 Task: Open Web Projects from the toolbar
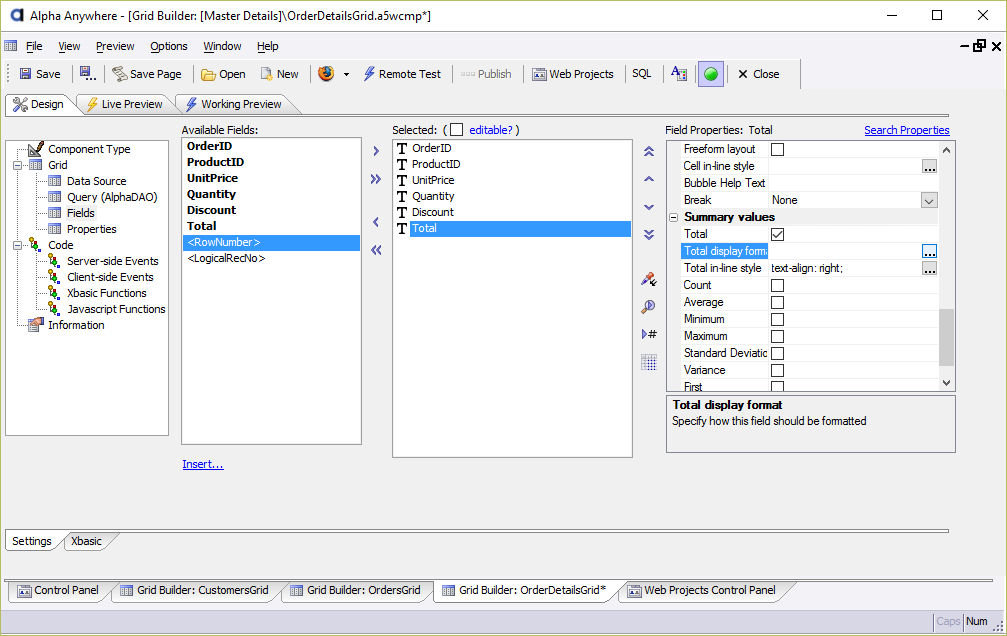[x=573, y=74]
